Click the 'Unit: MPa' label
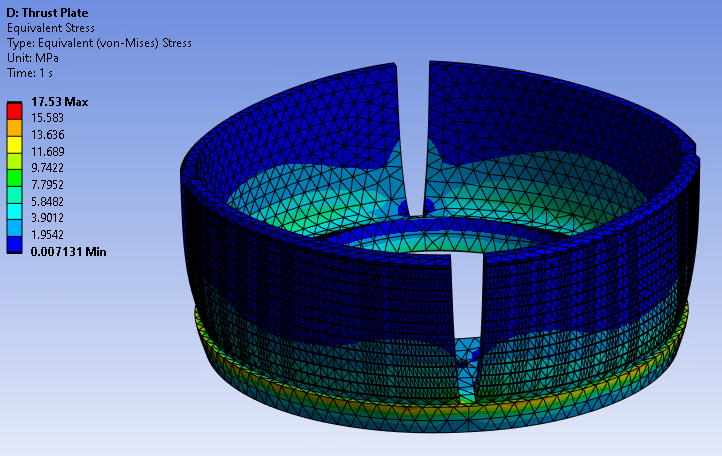This screenshot has height=456, width=722. click(x=33, y=58)
